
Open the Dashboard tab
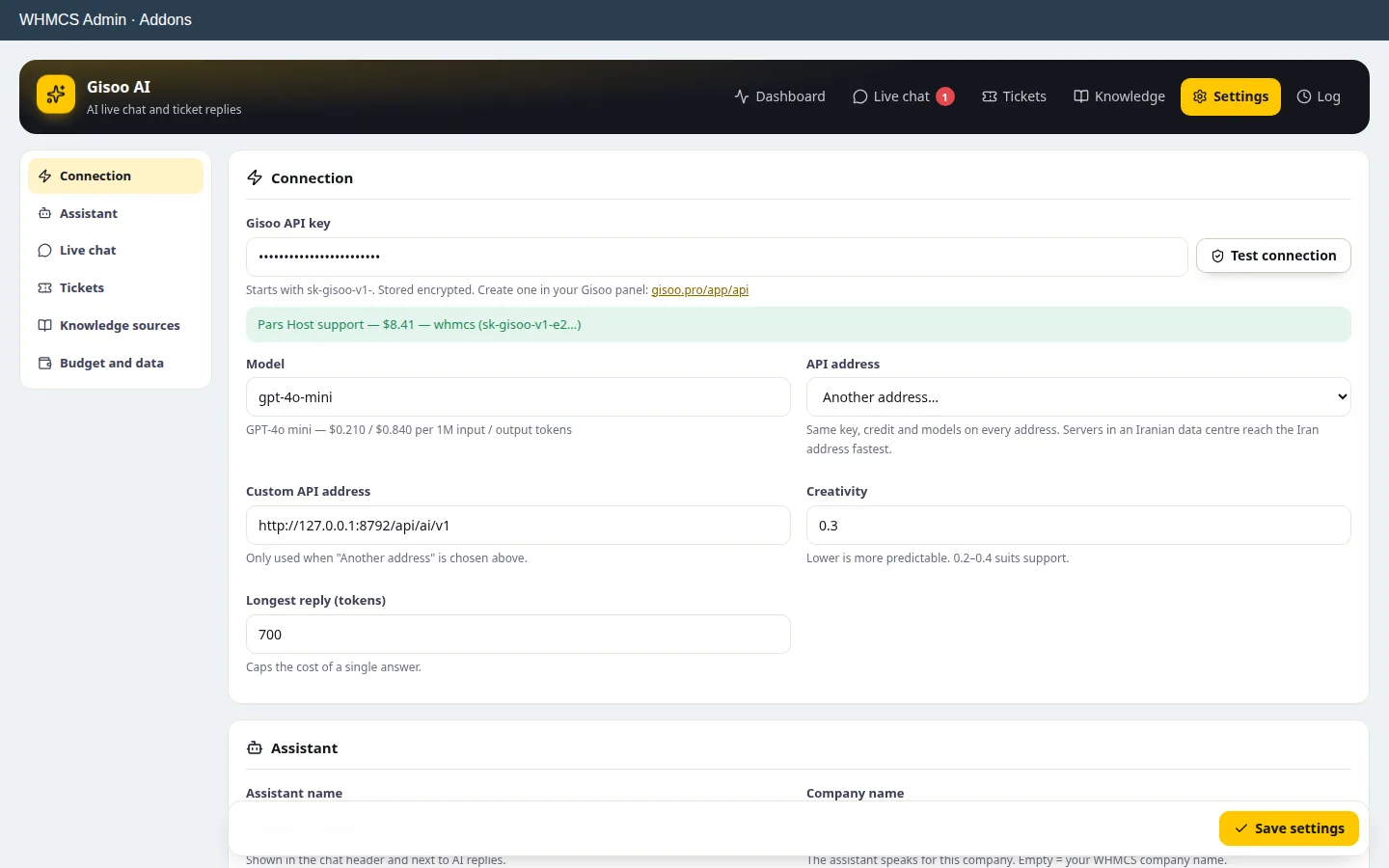(x=779, y=96)
